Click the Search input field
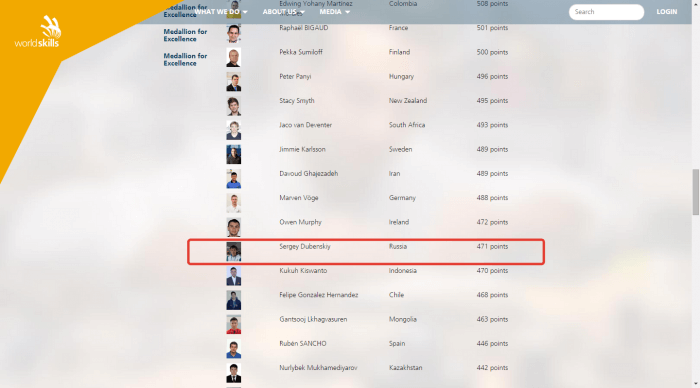700x388 pixels. click(x=606, y=12)
